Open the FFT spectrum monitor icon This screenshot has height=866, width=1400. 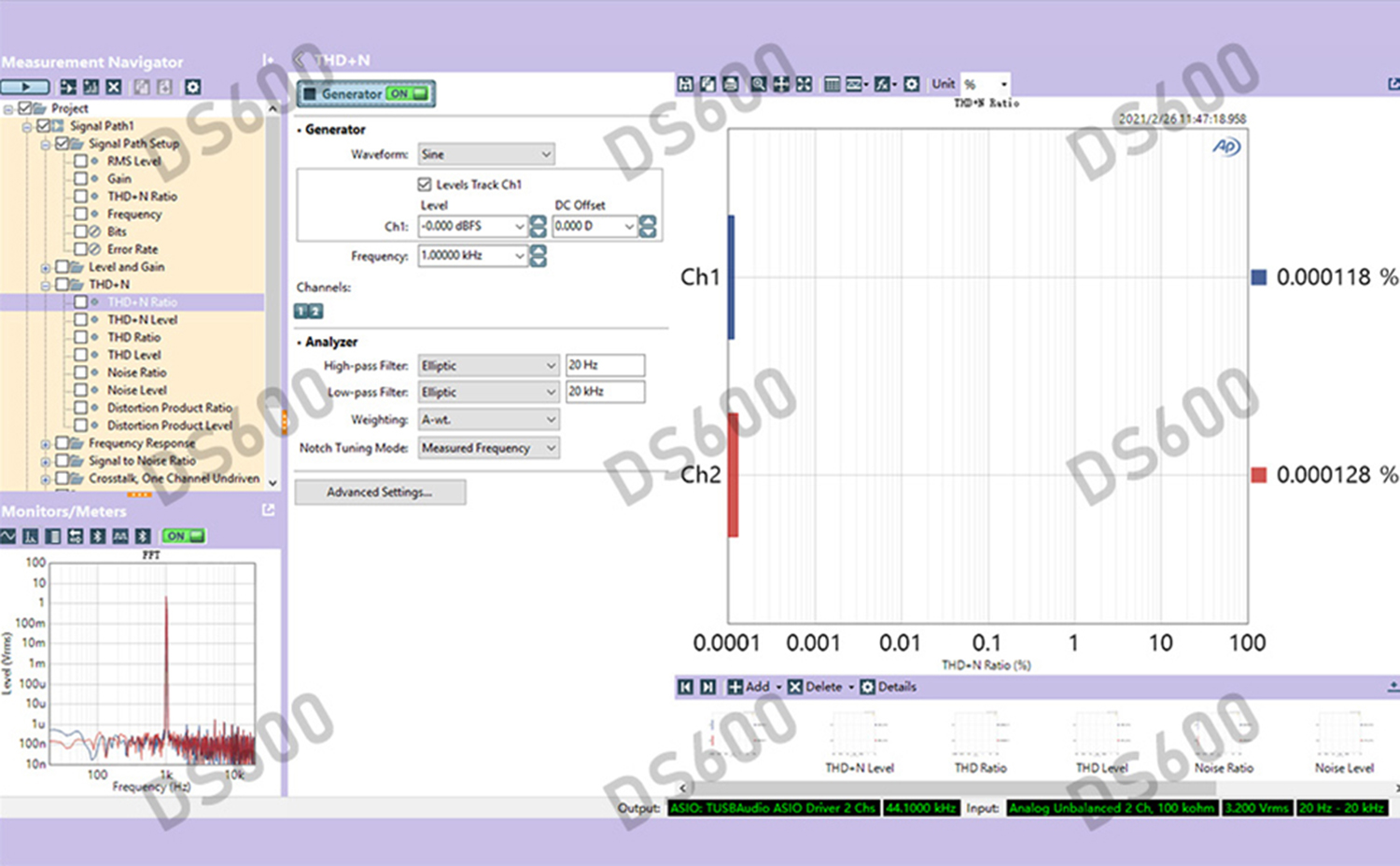[x=31, y=536]
